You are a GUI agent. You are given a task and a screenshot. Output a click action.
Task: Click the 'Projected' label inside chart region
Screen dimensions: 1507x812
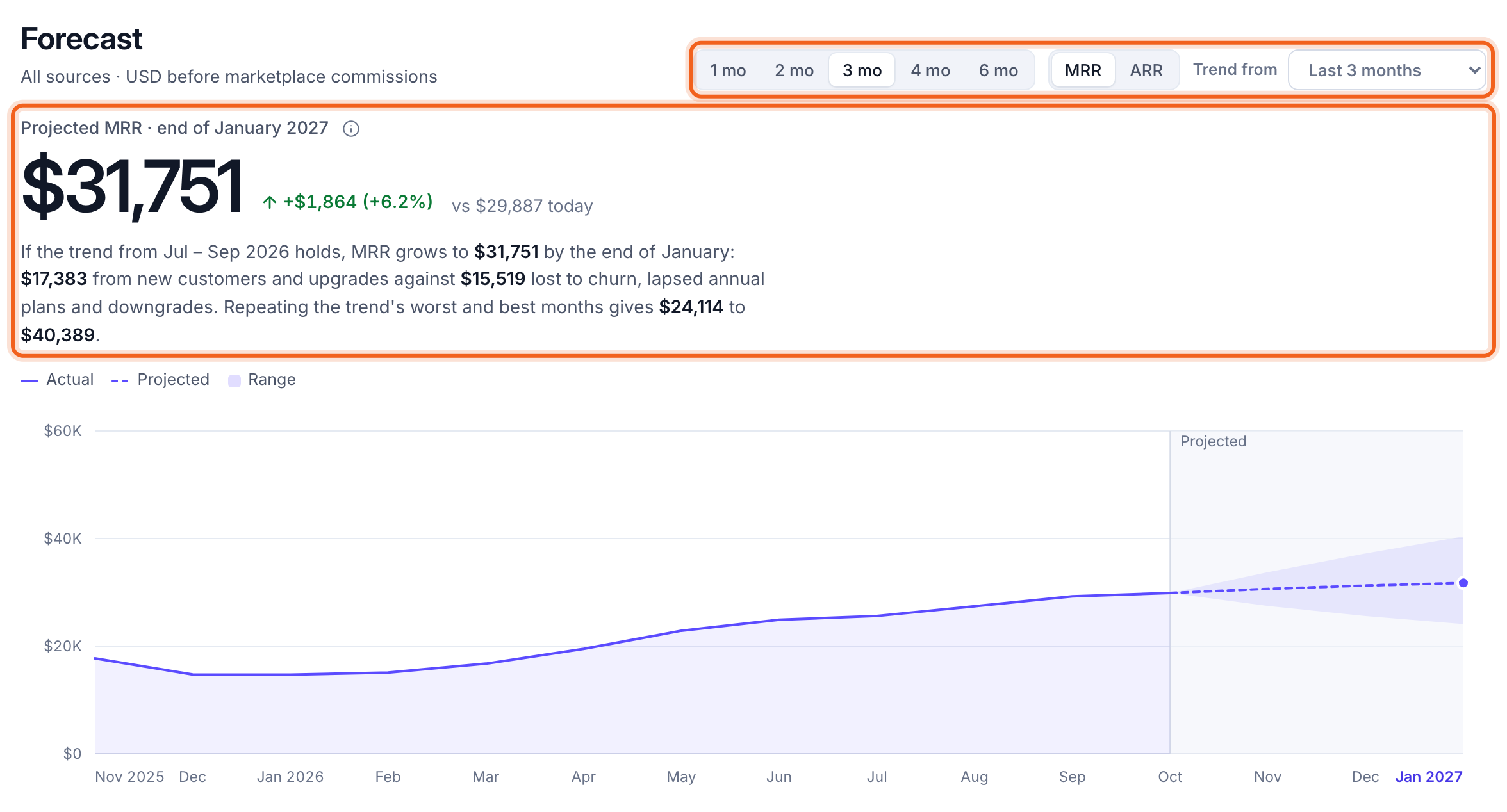tap(1213, 441)
